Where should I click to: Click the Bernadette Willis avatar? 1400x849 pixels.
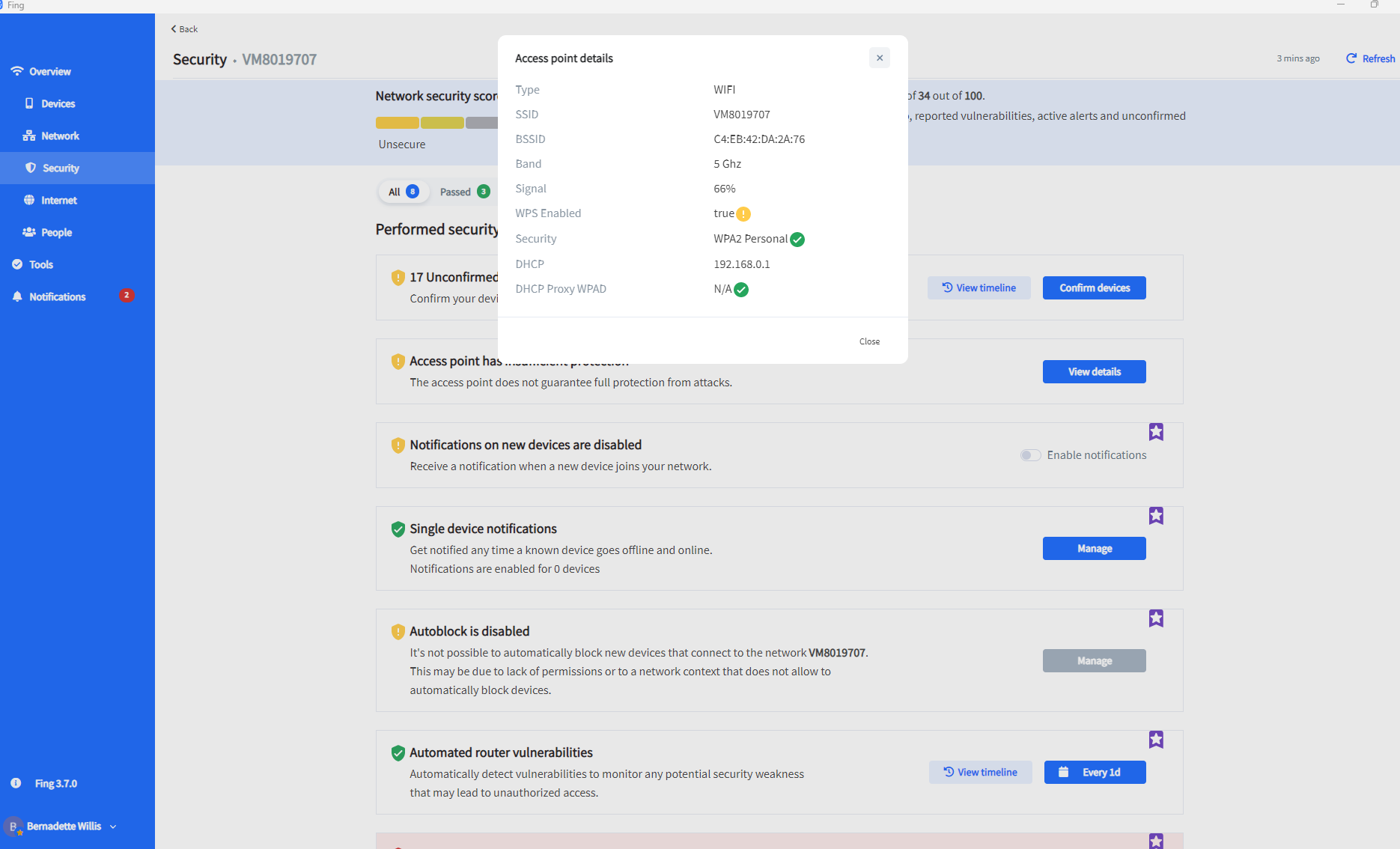pos(13,827)
